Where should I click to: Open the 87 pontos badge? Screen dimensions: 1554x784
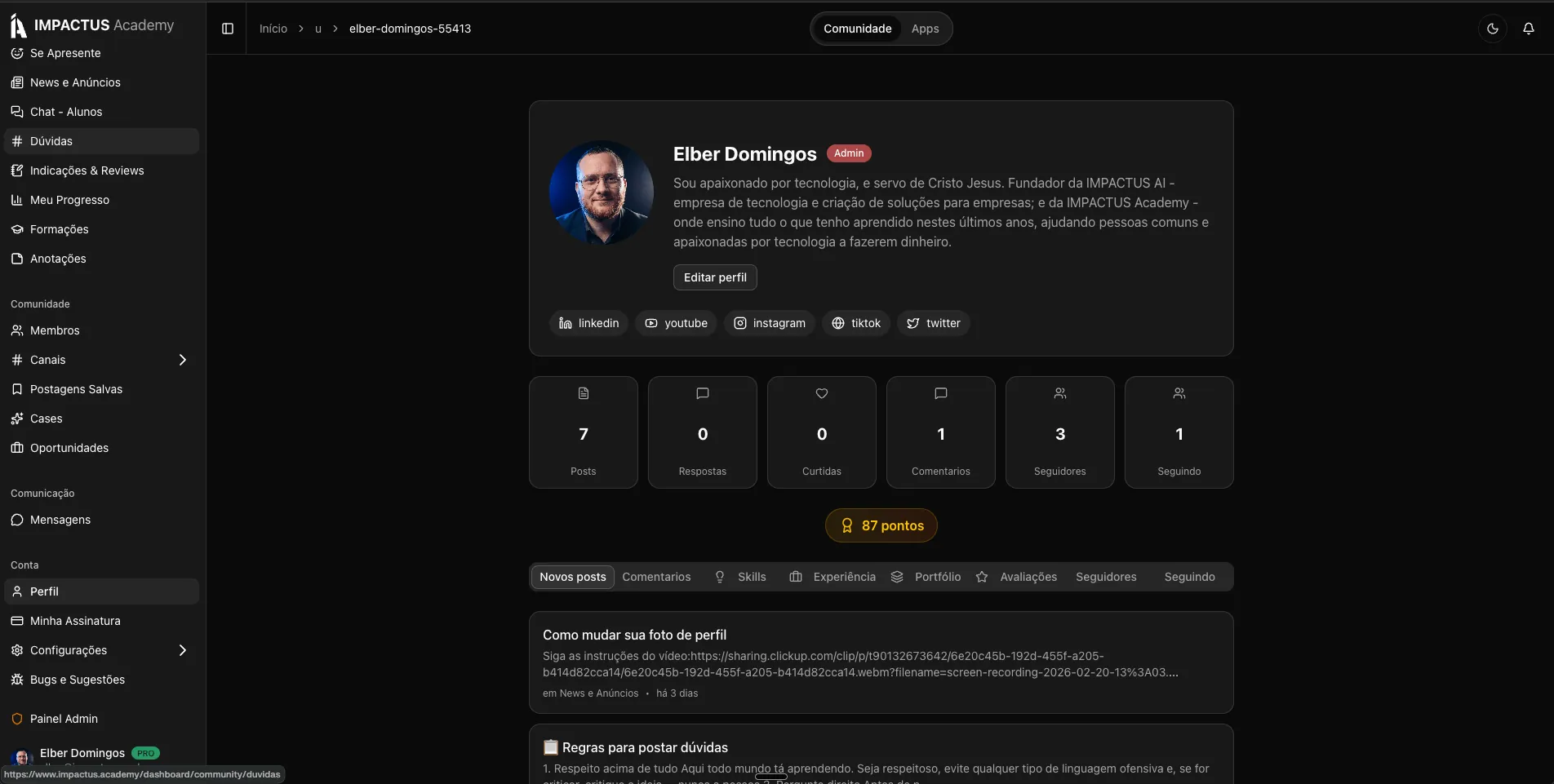click(881, 525)
